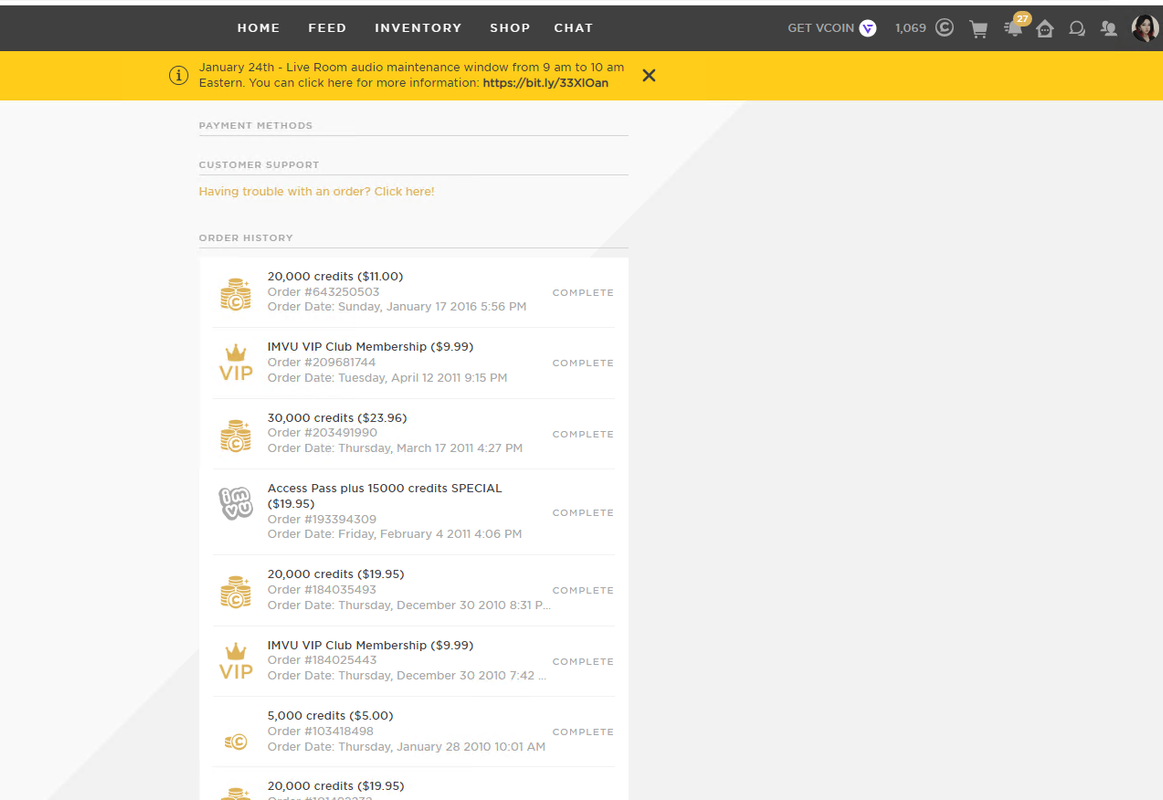Click the purple VCOIN logo icon

pos(868,28)
